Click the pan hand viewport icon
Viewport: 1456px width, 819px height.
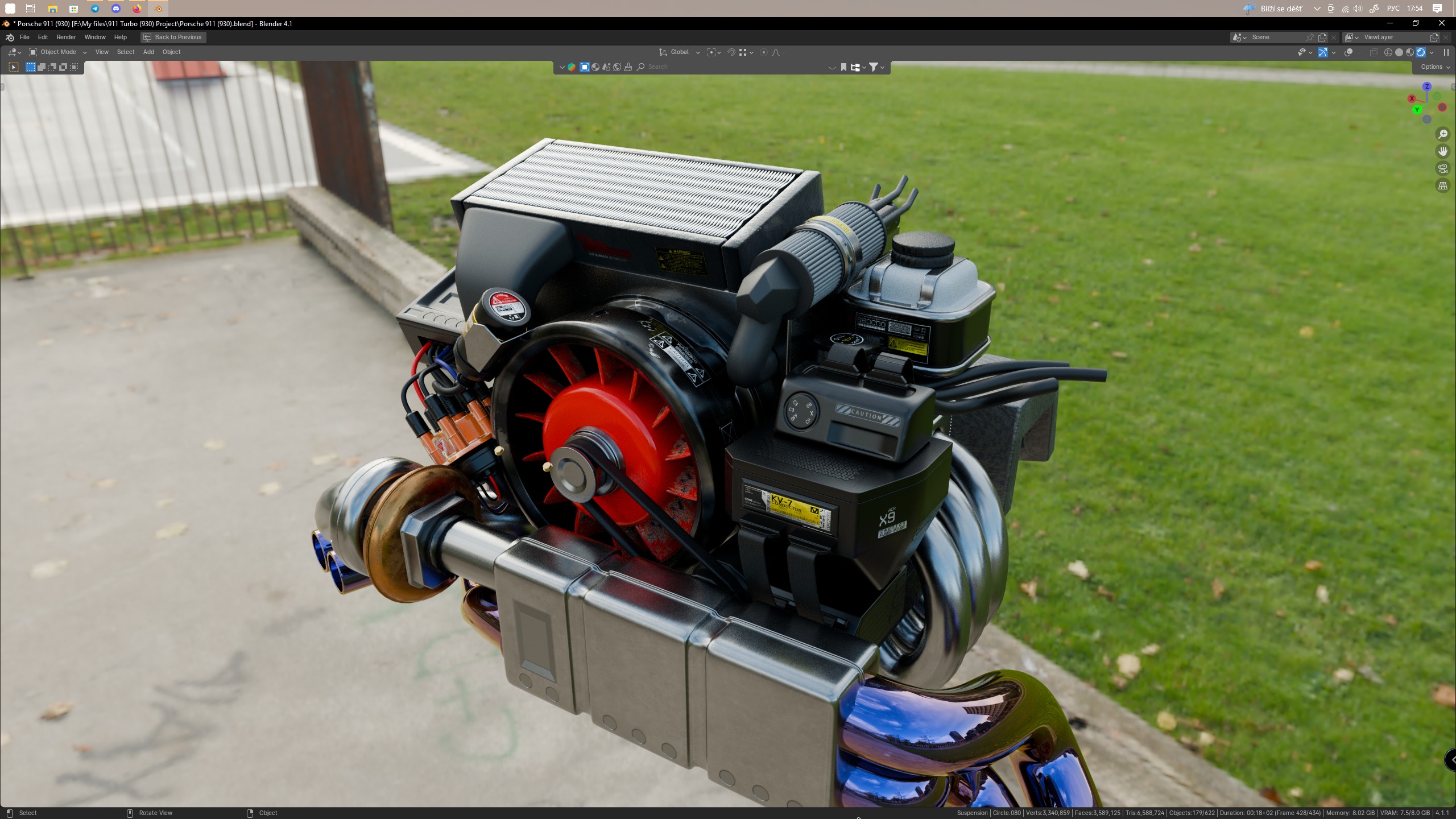[x=1443, y=151]
